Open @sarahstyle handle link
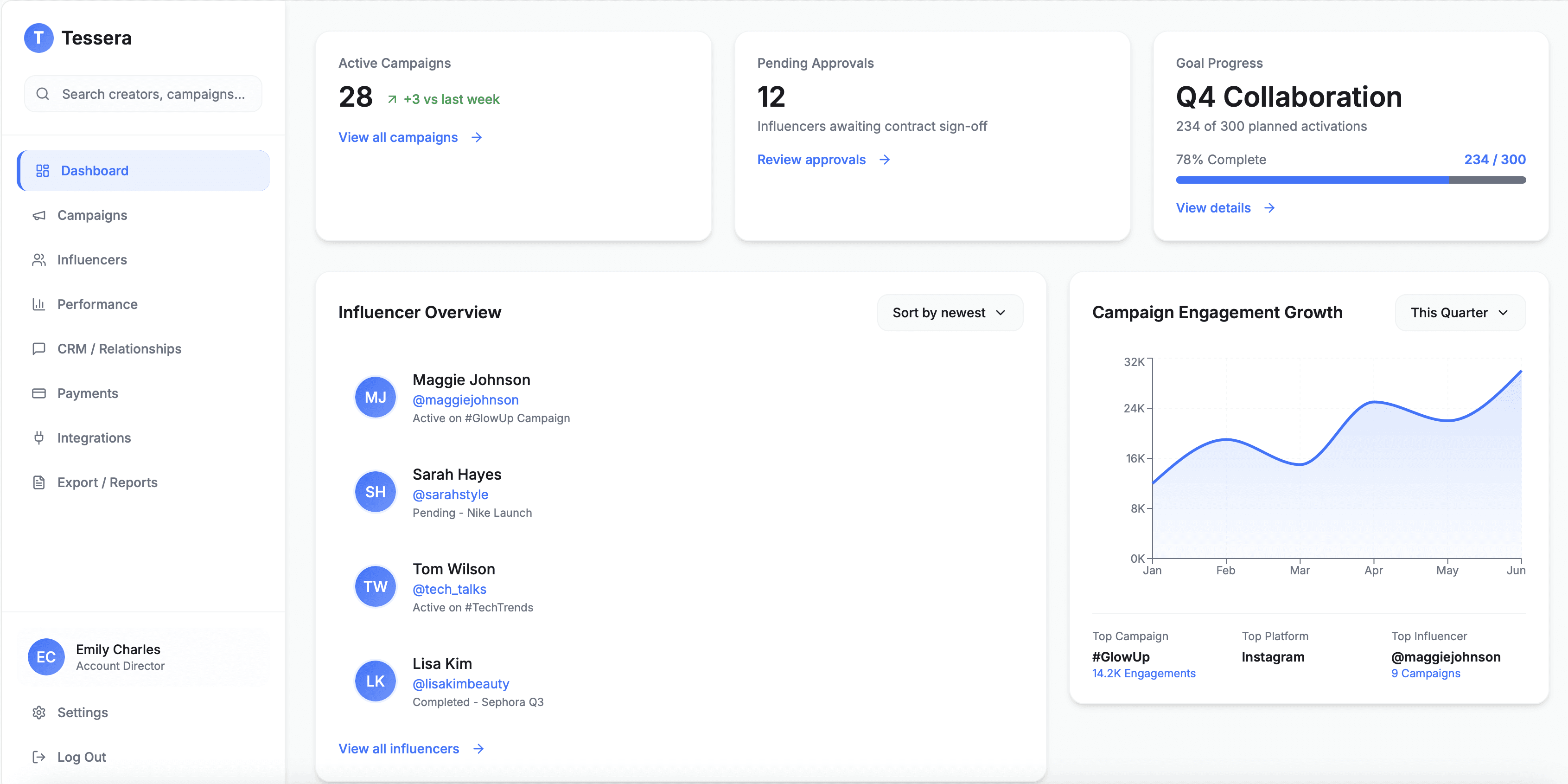The height and width of the screenshot is (784, 1568). (x=451, y=495)
